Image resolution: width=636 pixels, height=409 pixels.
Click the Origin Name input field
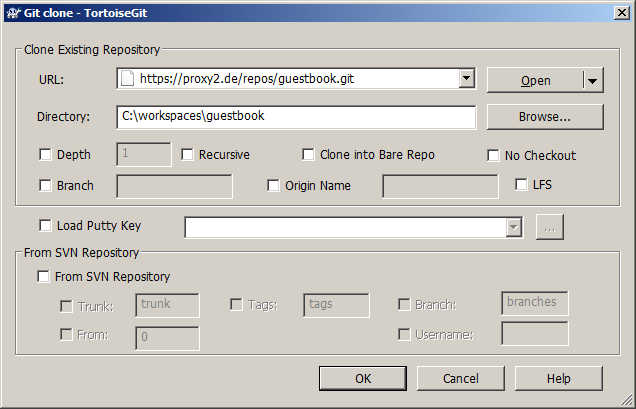coord(440,186)
